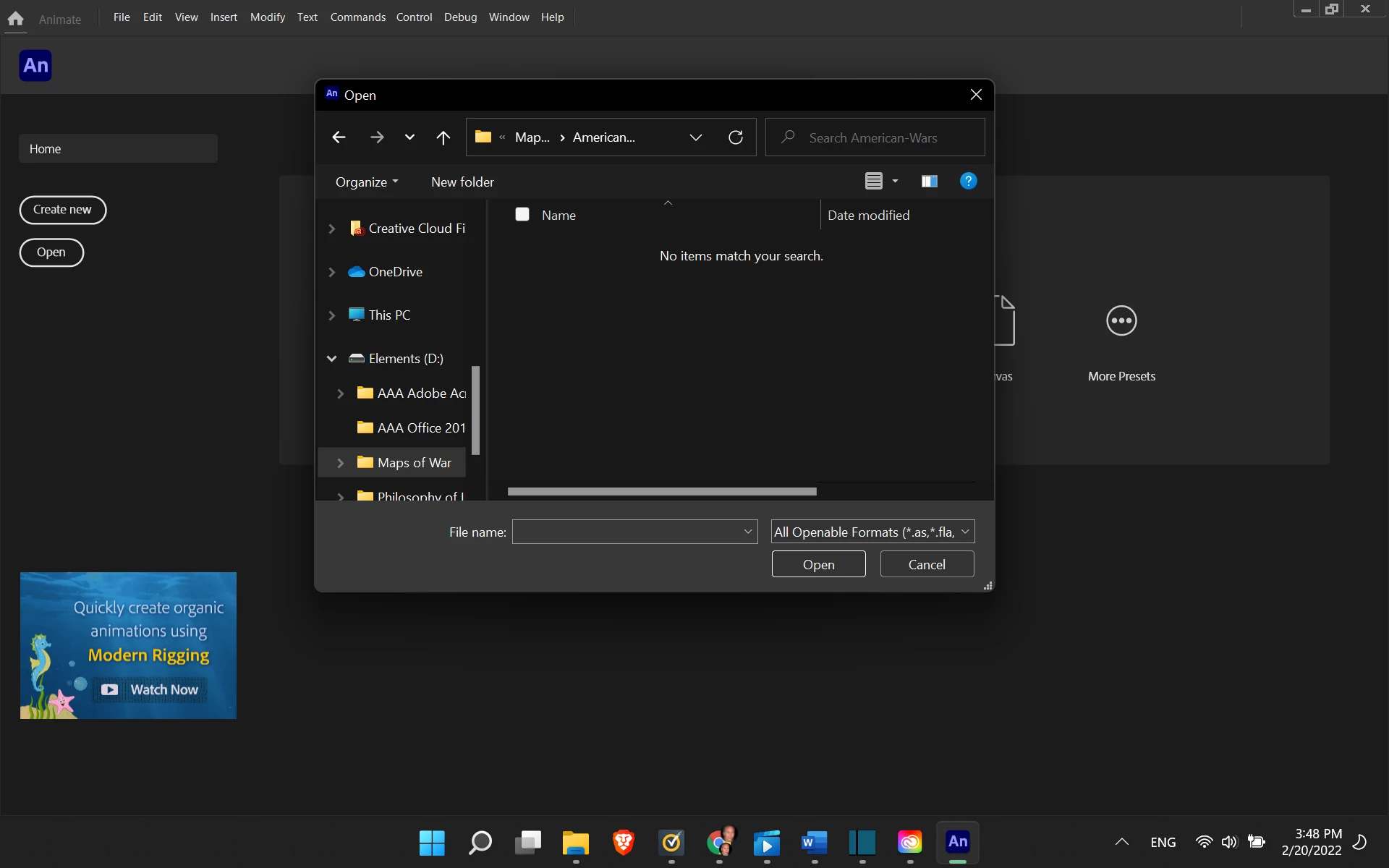Open the Modify menu
This screenshot has width=1389, height=868.
(267, 17)
